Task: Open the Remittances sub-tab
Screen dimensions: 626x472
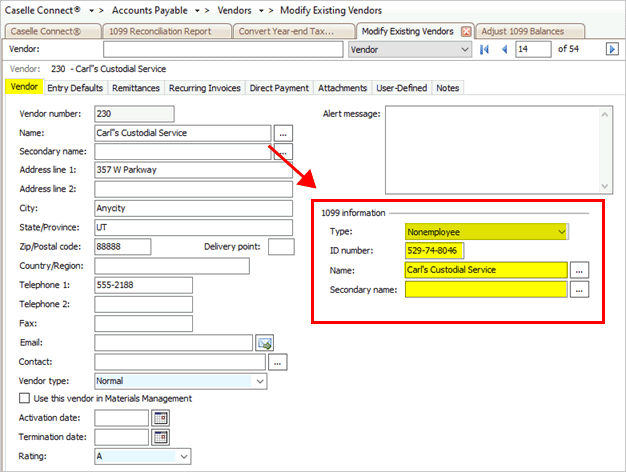Action: pos(136,88)
